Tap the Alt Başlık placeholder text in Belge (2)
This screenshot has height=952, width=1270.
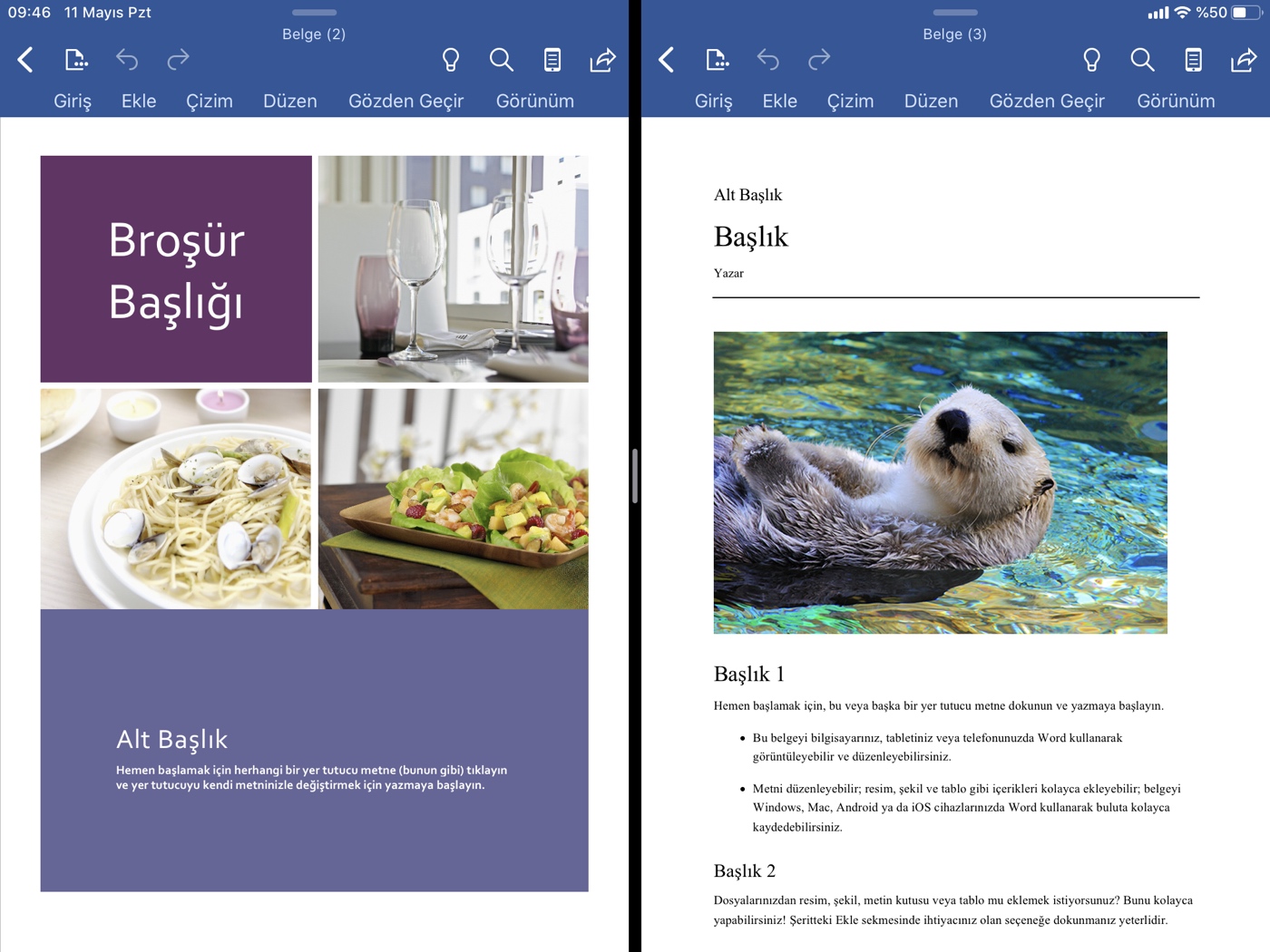(x=171, y=739)
